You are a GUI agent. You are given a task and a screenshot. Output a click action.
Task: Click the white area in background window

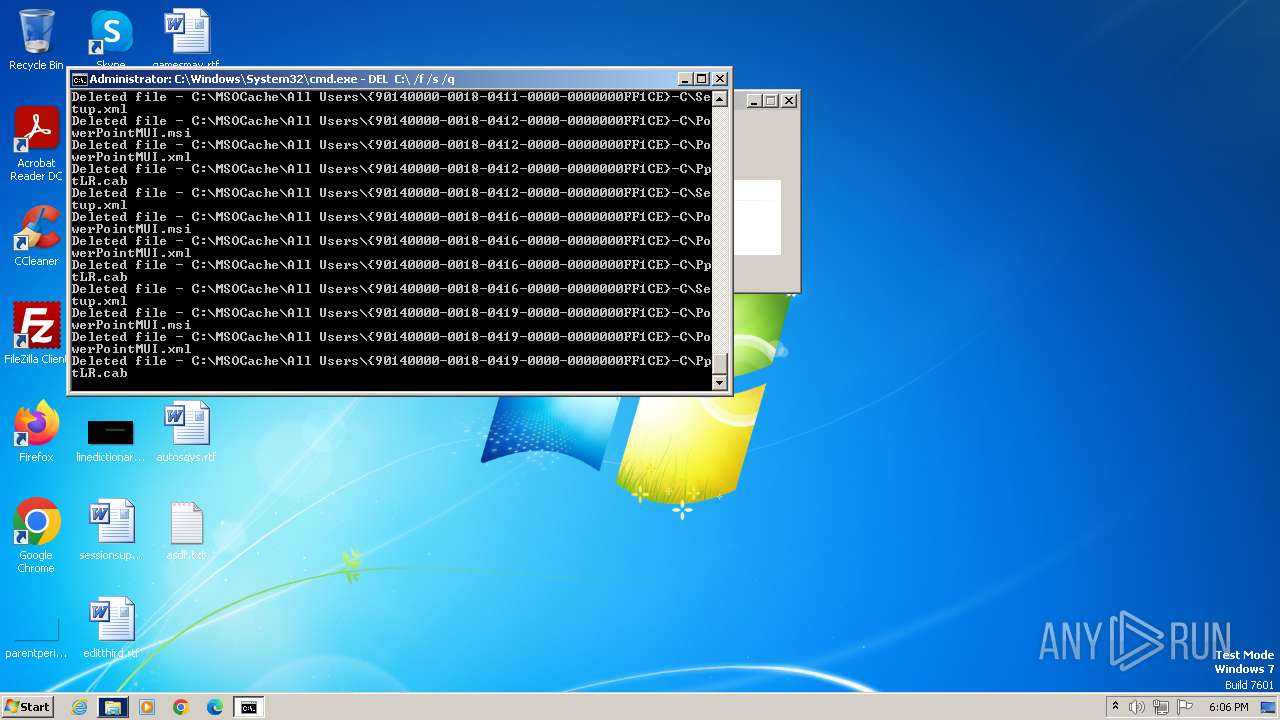757,217
